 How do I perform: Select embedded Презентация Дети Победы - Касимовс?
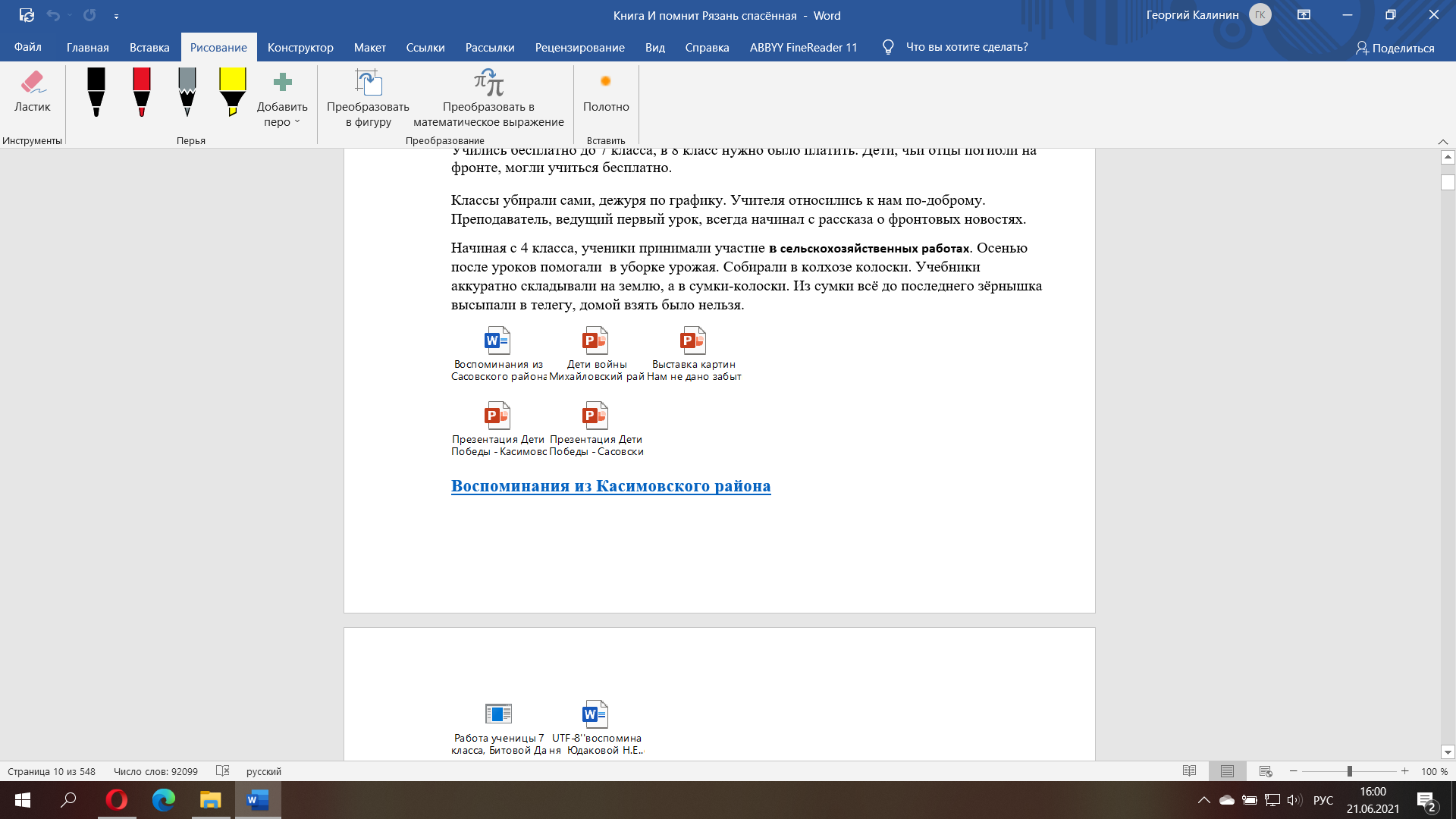(x=498, y=429)
